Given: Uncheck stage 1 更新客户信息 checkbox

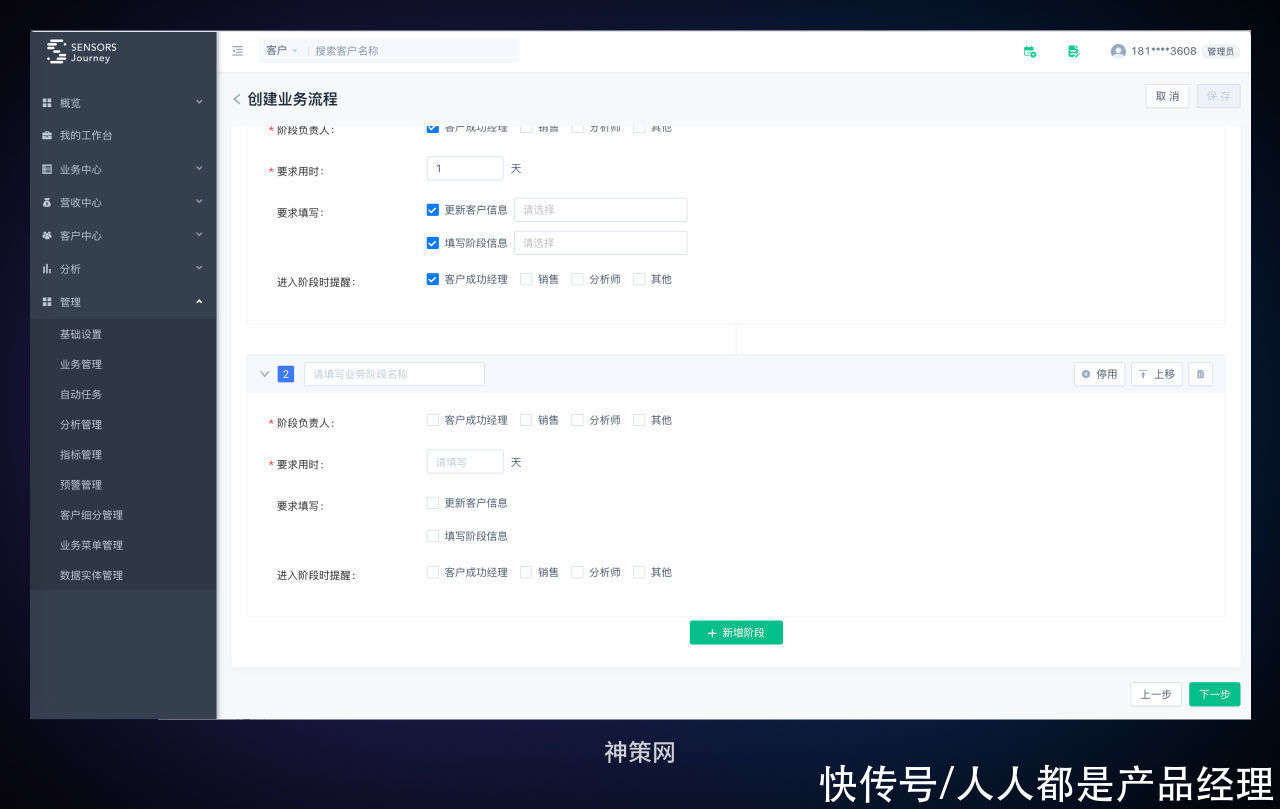Looking at the screenshot, I should tap(433, 210).
